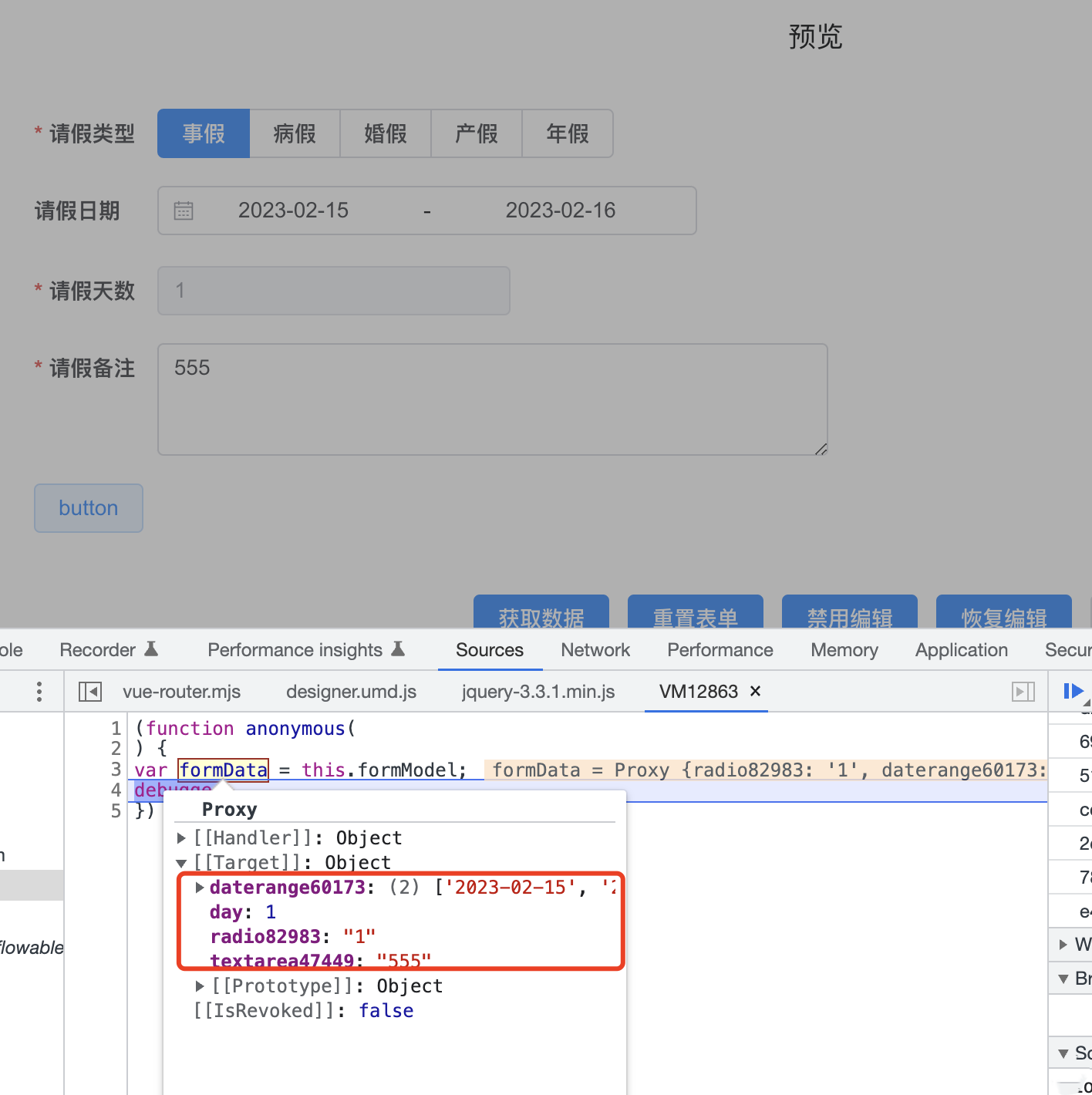This screenshot has height=1095, width=1092.
Task: Close the VM12863 file tab
Action: click(756, 691)
